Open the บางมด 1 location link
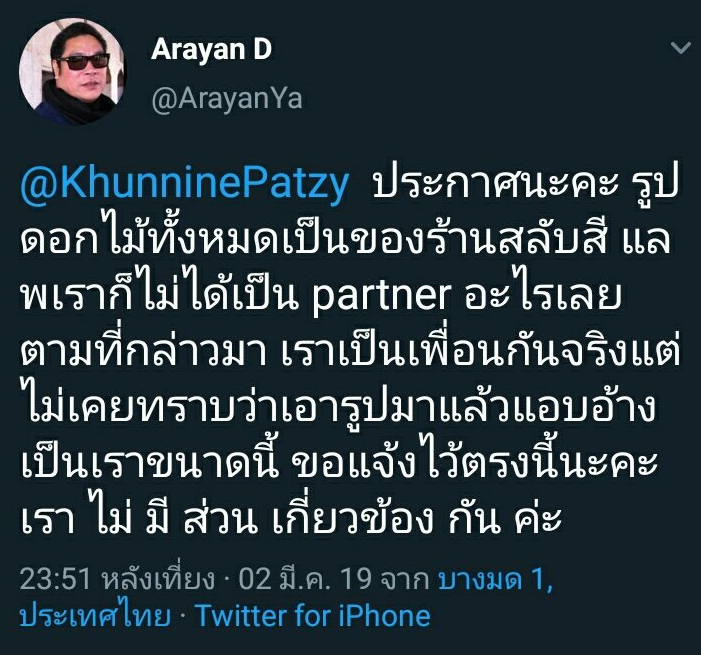Image resolution: width=701 pixels, height=655 pixels. 495,579
